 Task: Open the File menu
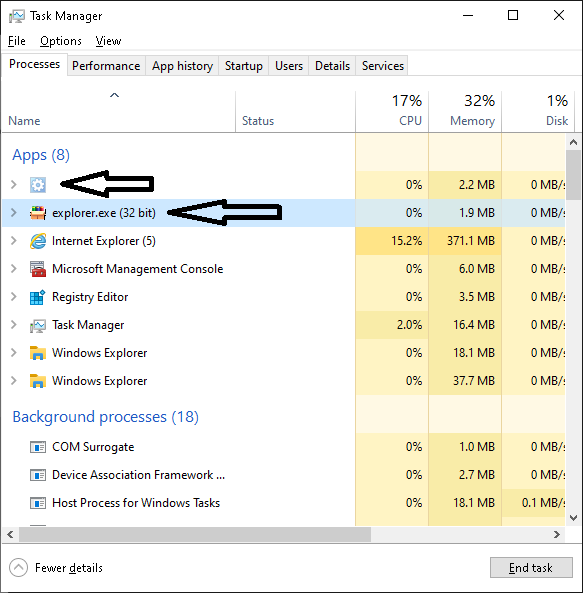(x=17, y=41)
